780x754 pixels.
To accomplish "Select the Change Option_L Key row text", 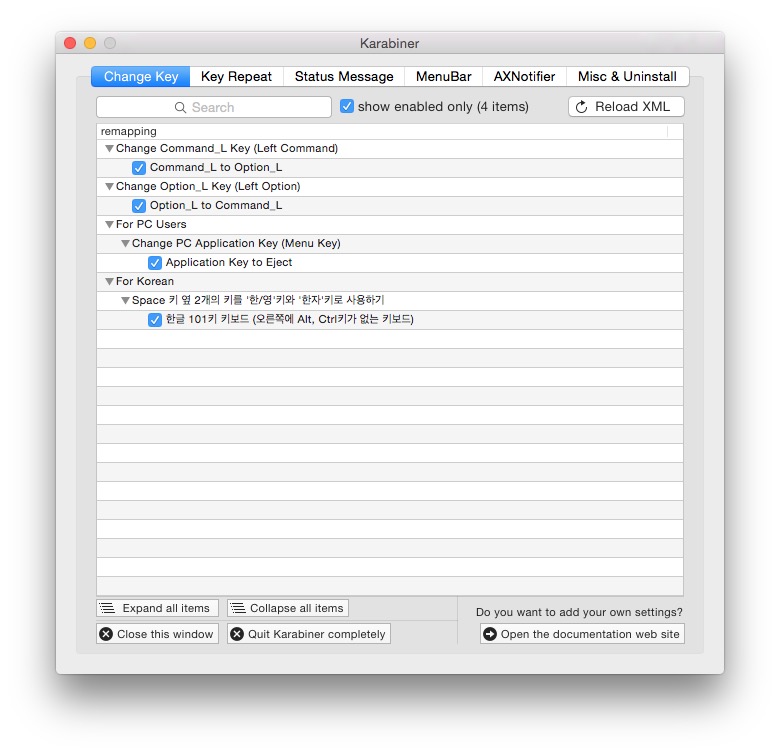I will (208, 186).
